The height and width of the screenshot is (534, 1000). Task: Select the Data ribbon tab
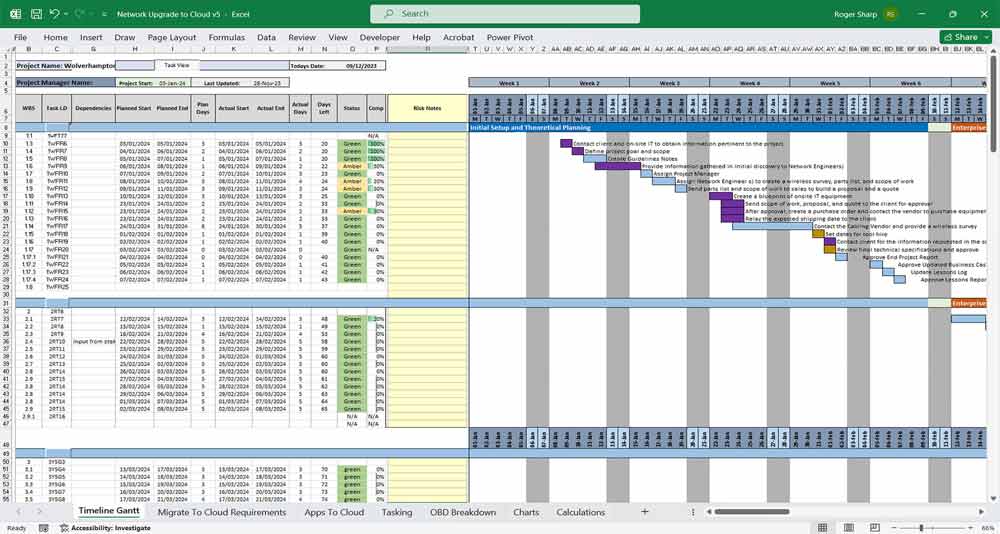[x=267, y=38]
